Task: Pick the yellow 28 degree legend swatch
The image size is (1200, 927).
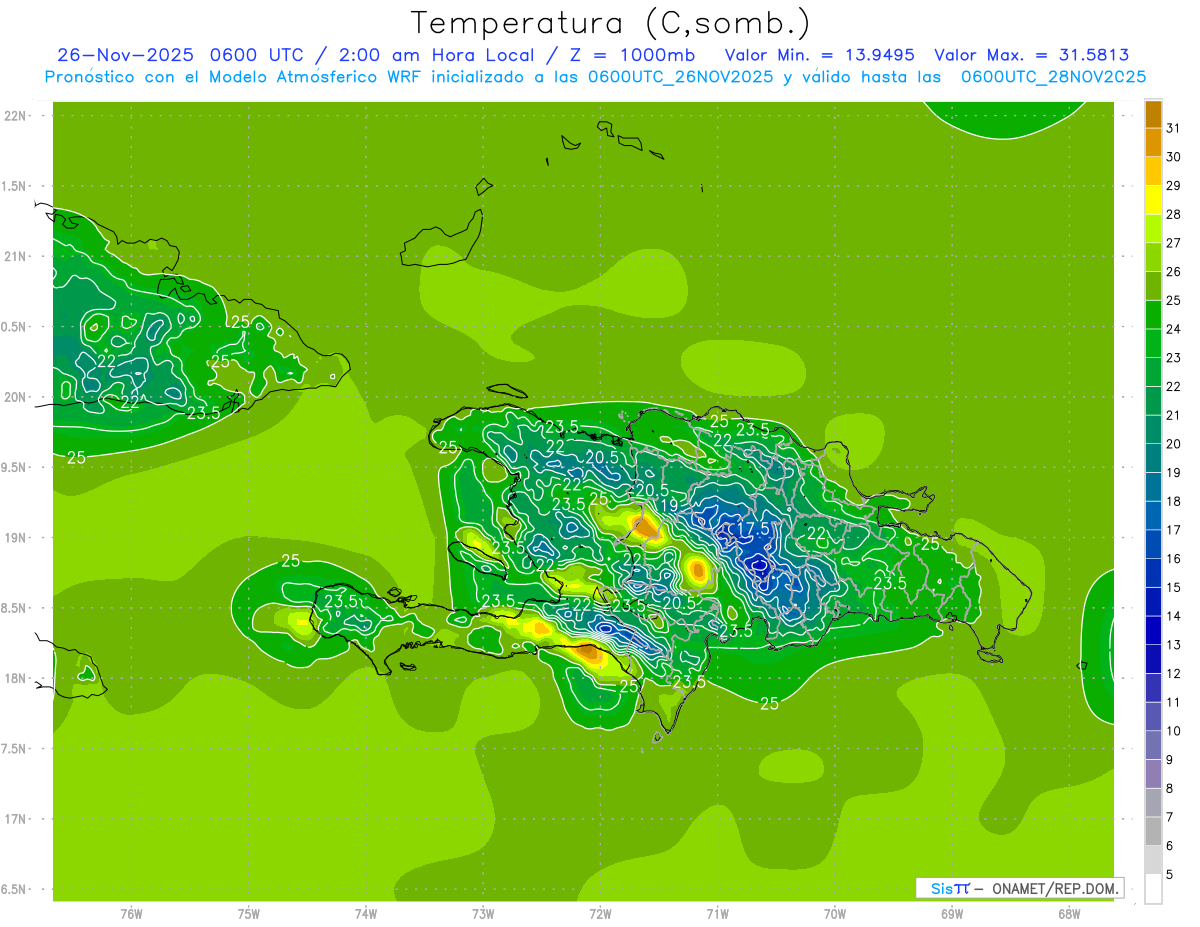Action: (x=1153, y=200)
